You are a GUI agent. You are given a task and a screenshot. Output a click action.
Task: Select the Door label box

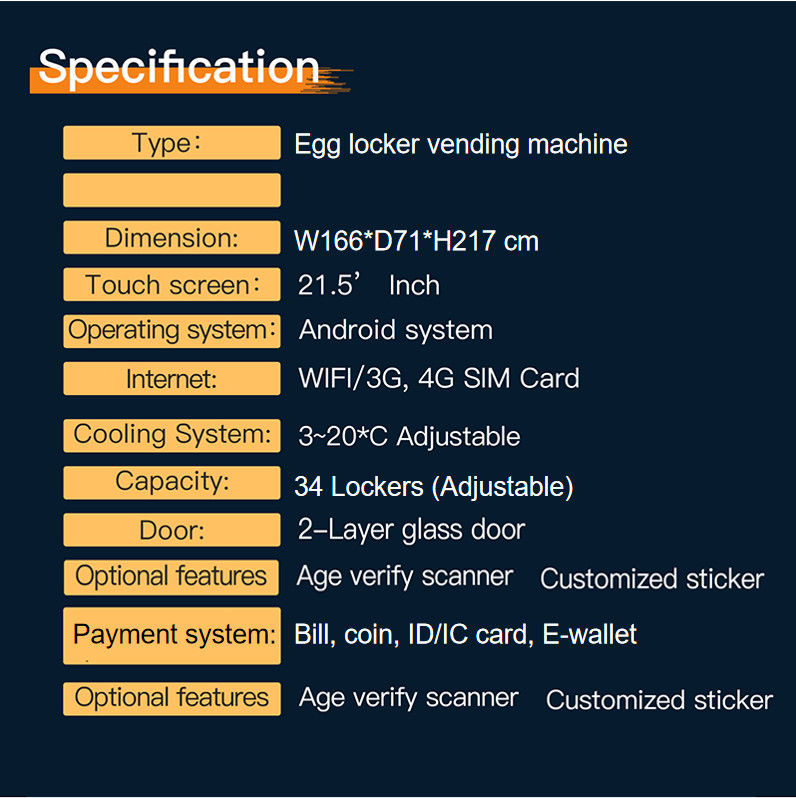(x=171, y=530)
